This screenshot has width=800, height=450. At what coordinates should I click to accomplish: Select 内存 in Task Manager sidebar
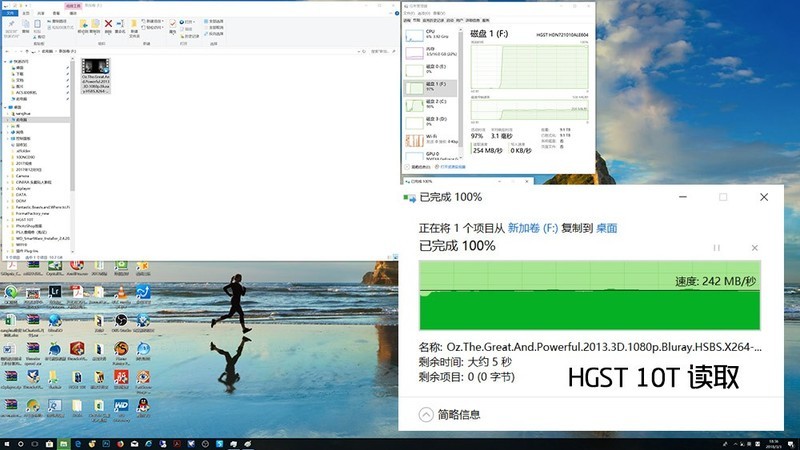(431, 53)
